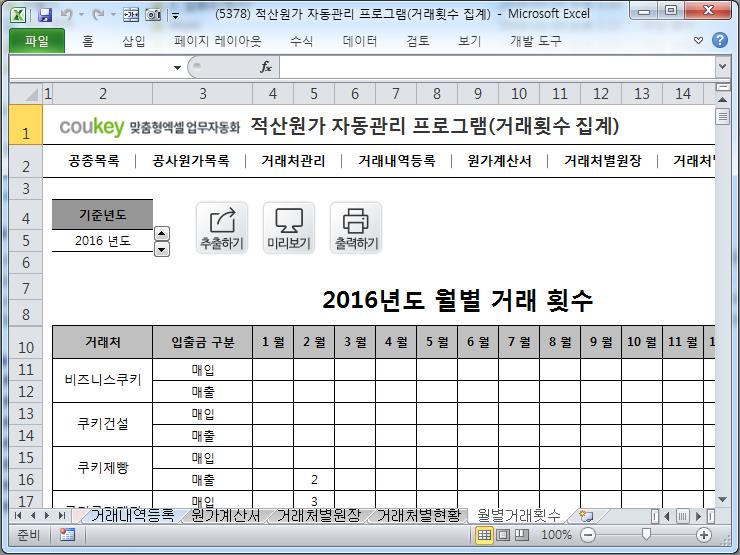Screen dimensions: 740x555
Task: Open the redo history dropdown arrow
Action: (113, 15)
